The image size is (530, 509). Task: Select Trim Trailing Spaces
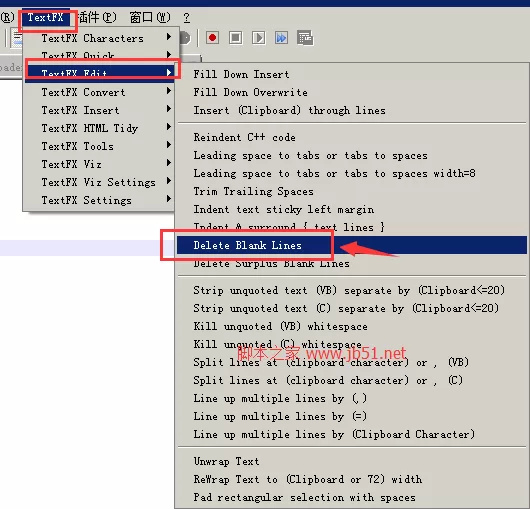352,191
